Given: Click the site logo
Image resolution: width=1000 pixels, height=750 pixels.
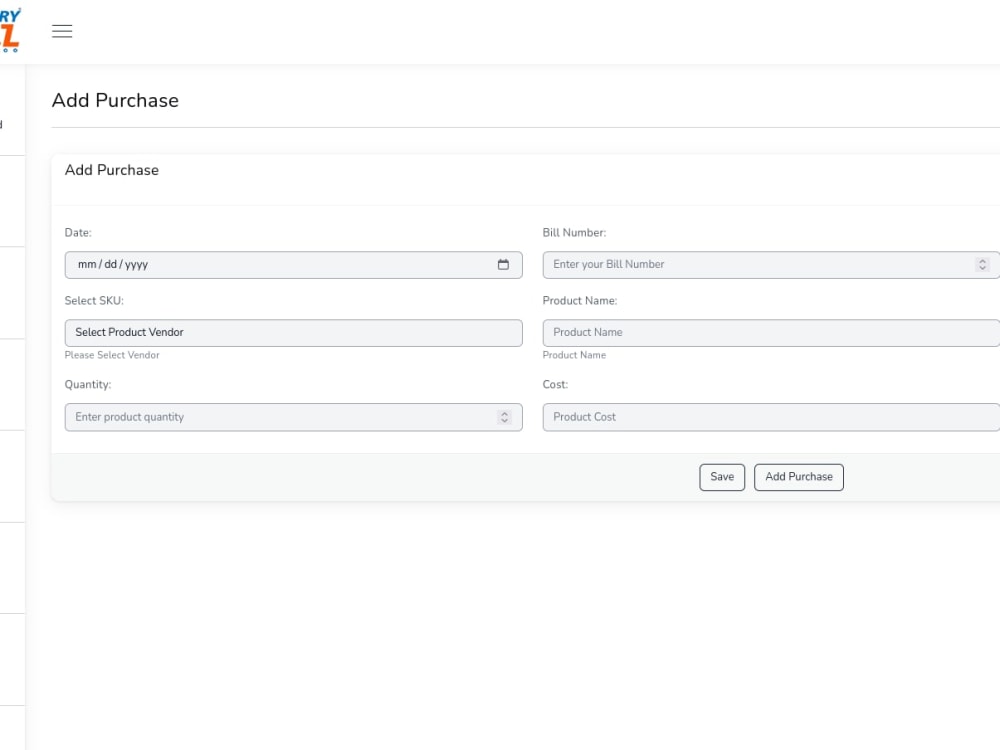Looking at the screenshot, I should (x=10, y=30).
